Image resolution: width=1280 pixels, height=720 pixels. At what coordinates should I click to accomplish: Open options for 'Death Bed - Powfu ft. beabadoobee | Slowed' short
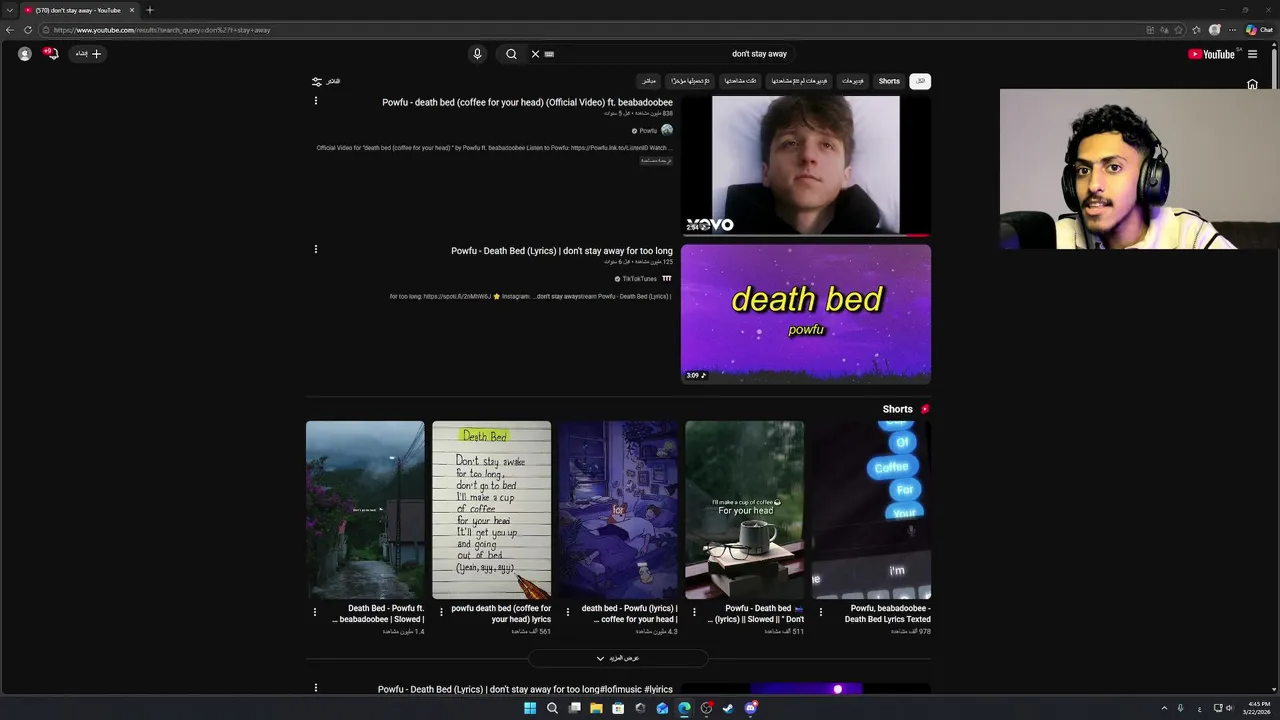point(315,612)
